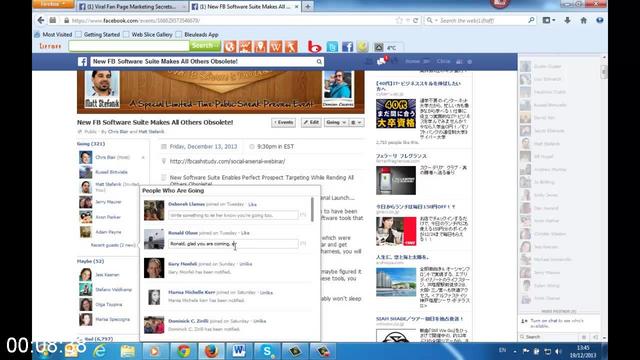The image size is (640, 360).
Task: Click the Edit event button
Action: click(311, 122)
